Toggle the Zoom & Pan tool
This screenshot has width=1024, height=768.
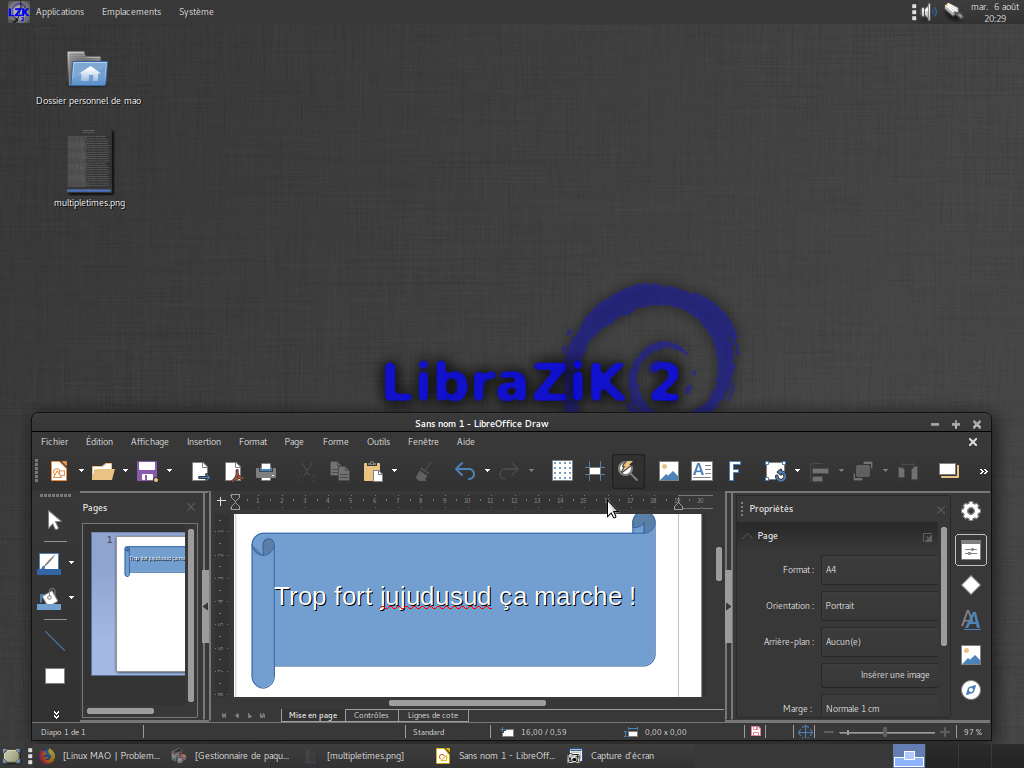(628, 471)
